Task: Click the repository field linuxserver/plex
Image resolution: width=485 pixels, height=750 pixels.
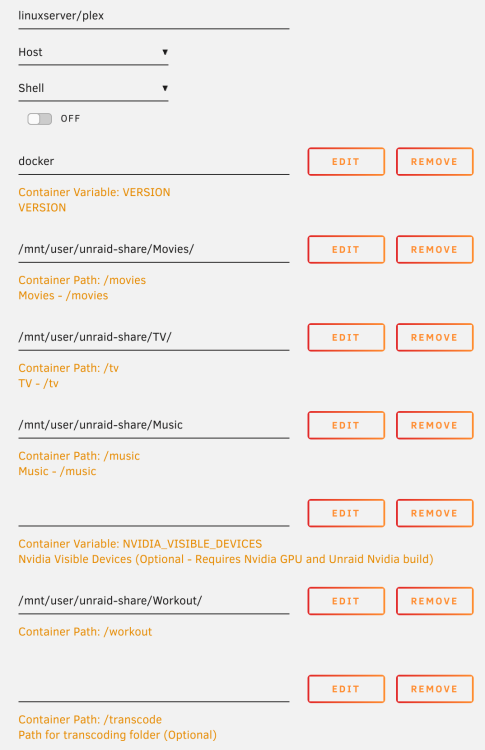Action: point(154,16)
